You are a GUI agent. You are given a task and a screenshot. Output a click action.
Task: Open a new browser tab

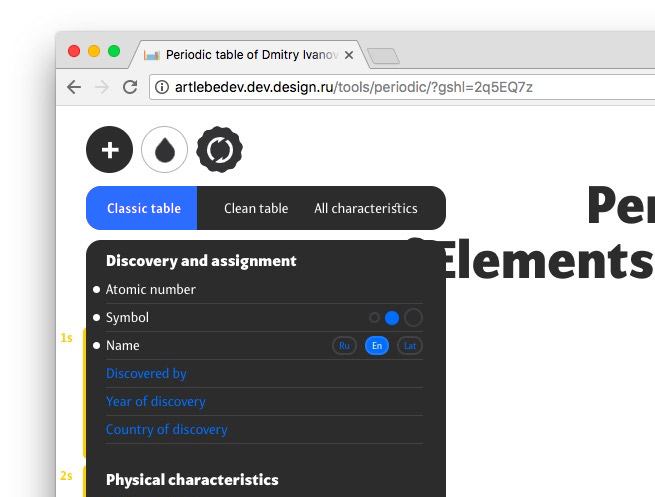pos(383,56)
